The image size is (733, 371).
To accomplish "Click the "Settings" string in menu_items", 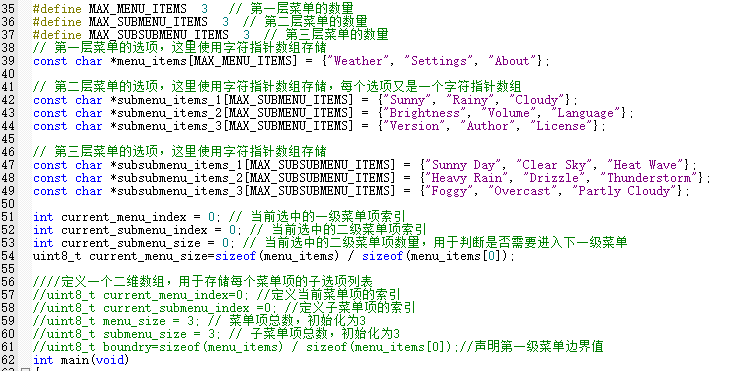I will click(439, 61).
